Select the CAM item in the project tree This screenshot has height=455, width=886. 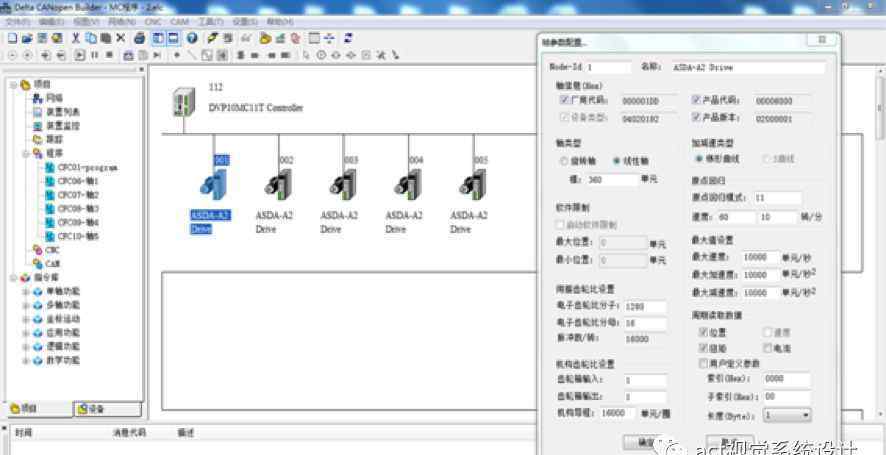click(x=53, y=264)
